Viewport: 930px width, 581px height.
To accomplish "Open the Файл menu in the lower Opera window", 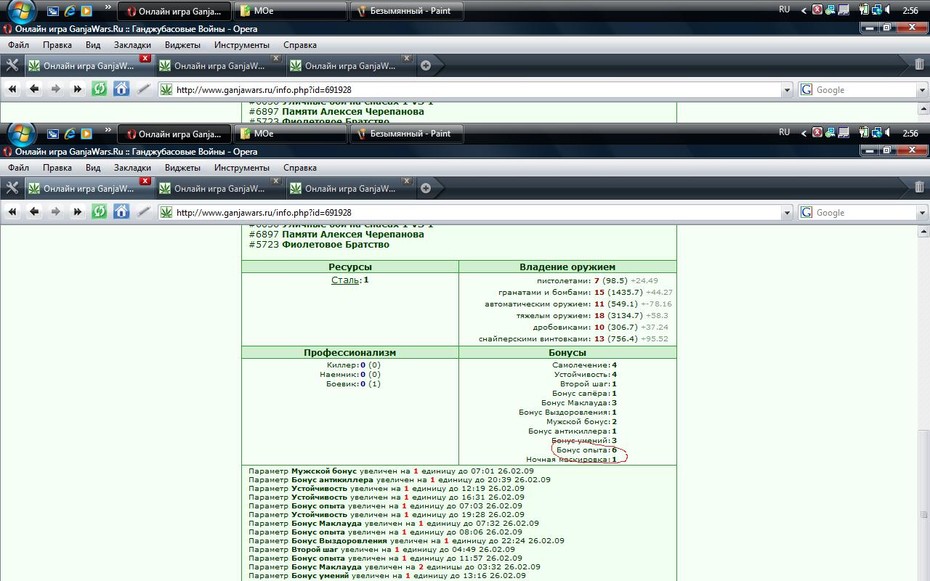I will [x=18, y=168].
